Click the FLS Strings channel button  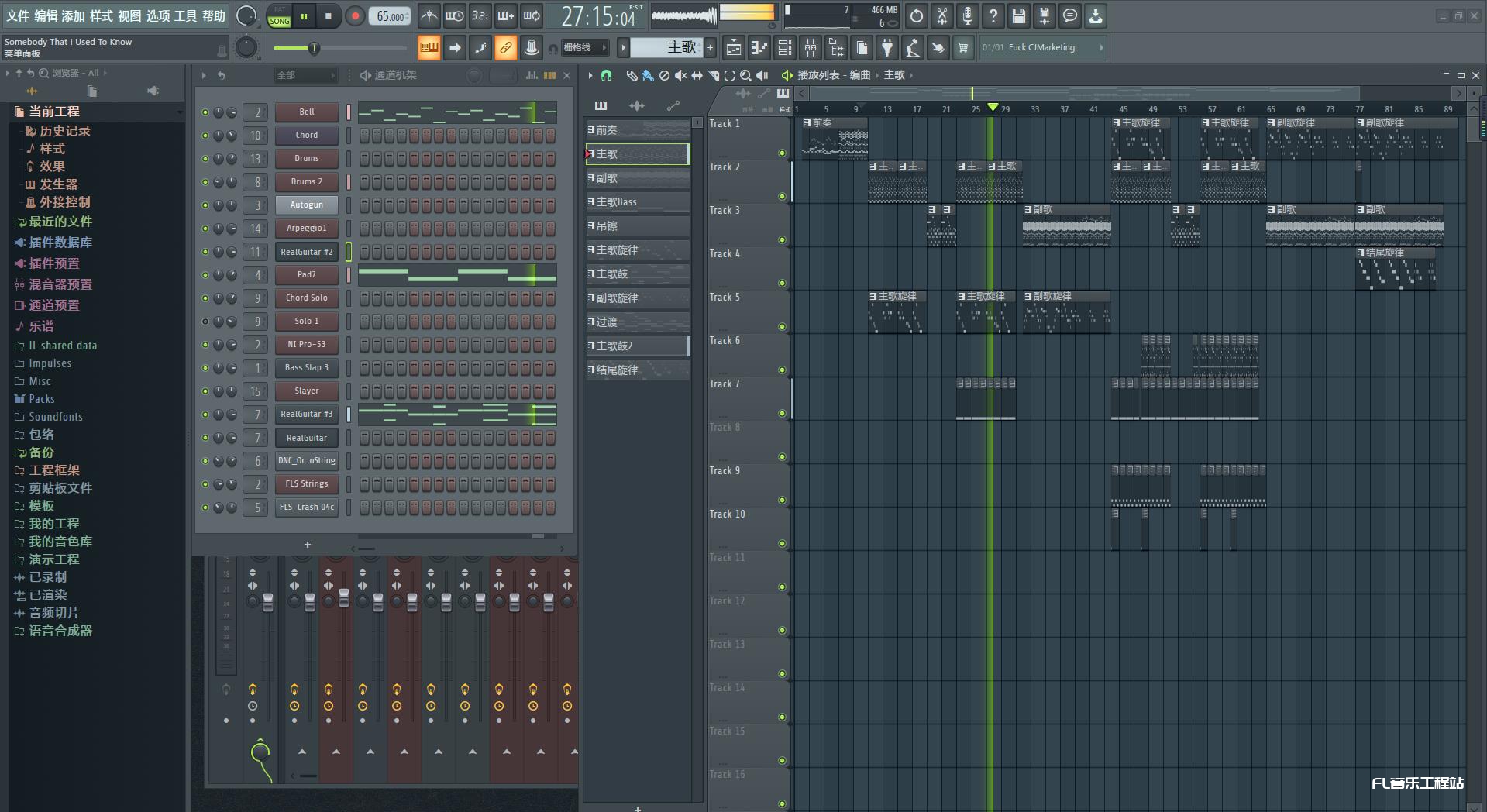click(x=307, y=484)
